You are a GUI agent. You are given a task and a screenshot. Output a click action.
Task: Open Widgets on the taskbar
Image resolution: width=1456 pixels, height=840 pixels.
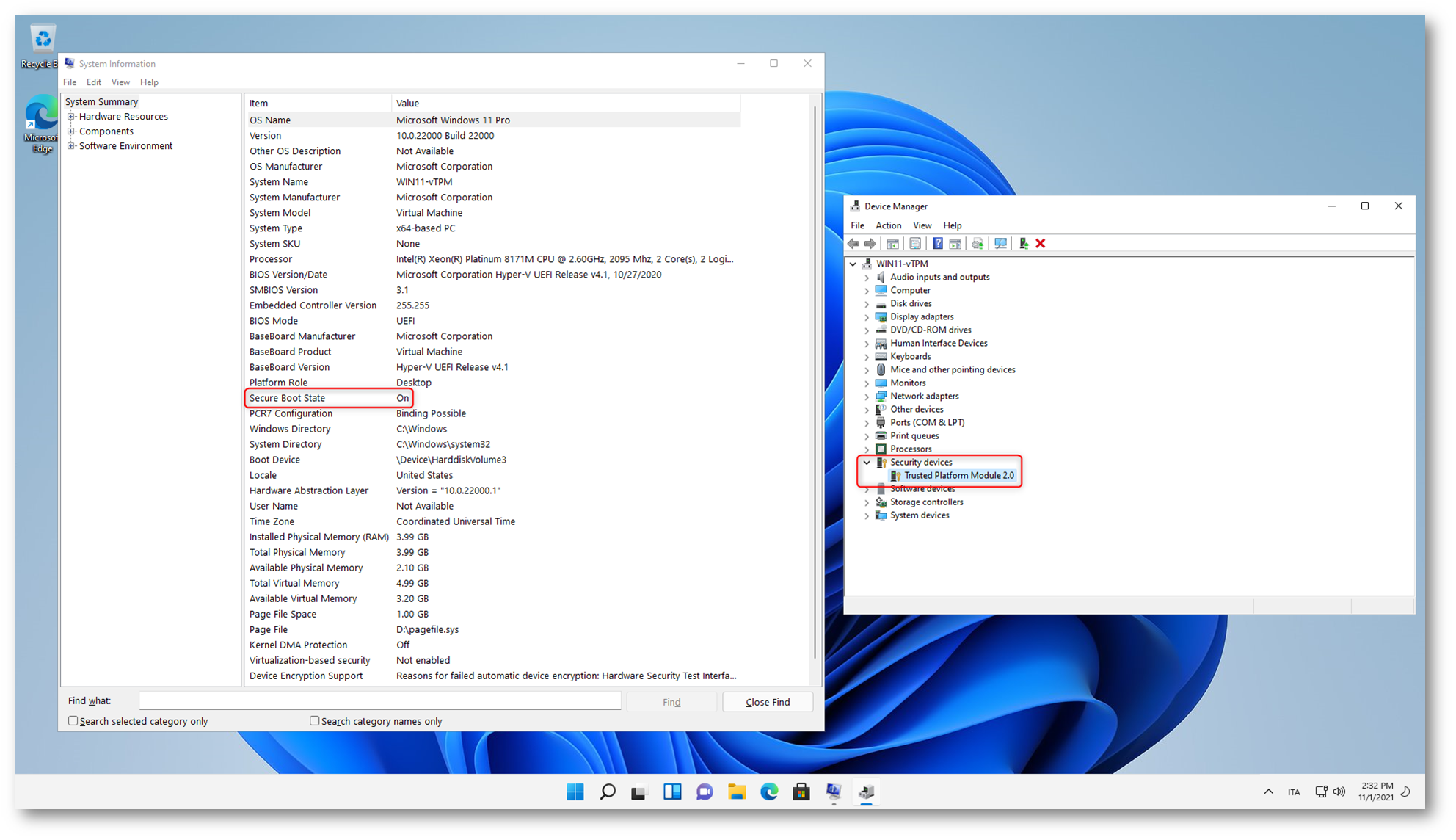(x=672, y=792)
